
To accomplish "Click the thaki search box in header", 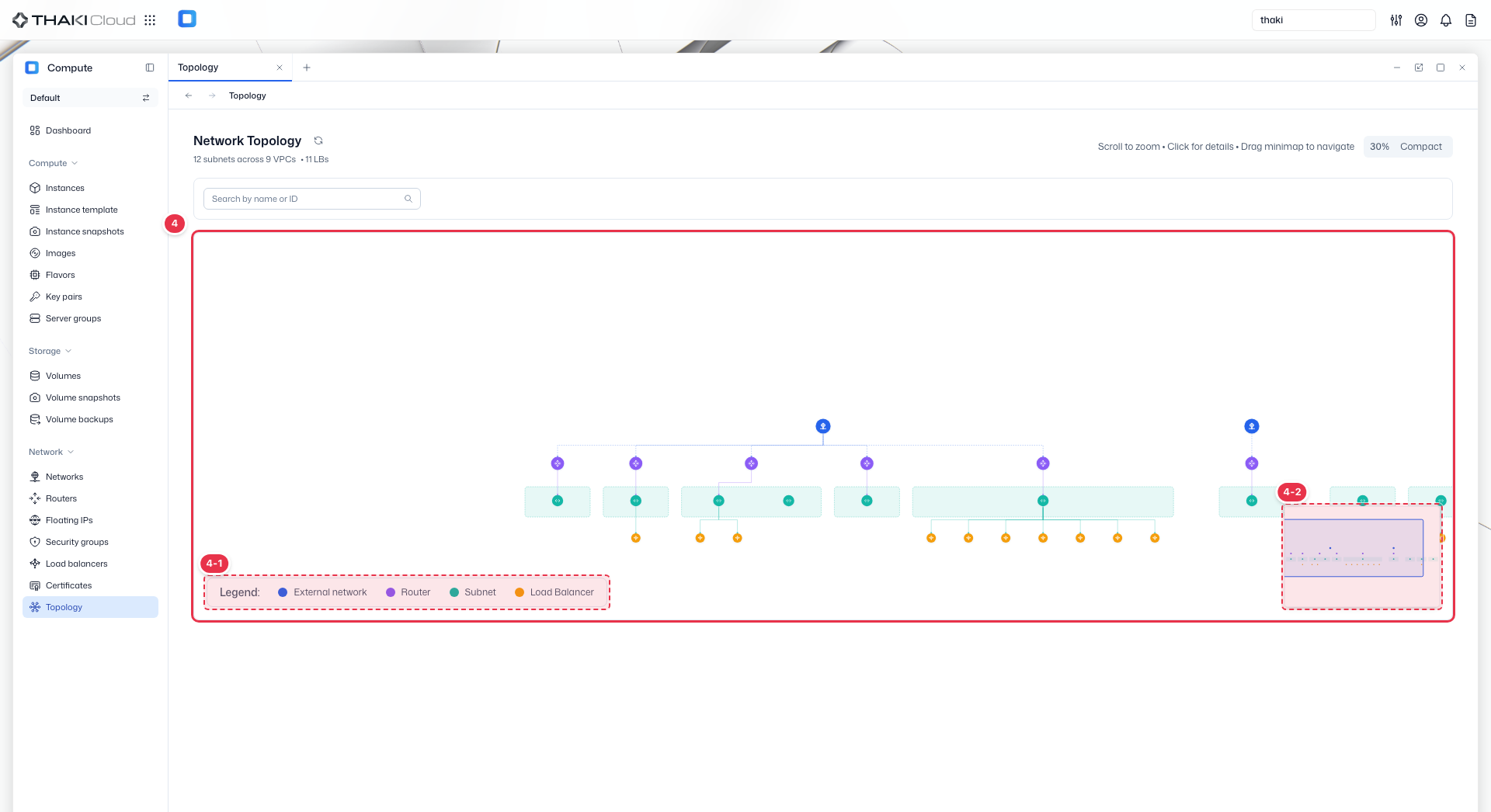I will [1313, 20].
